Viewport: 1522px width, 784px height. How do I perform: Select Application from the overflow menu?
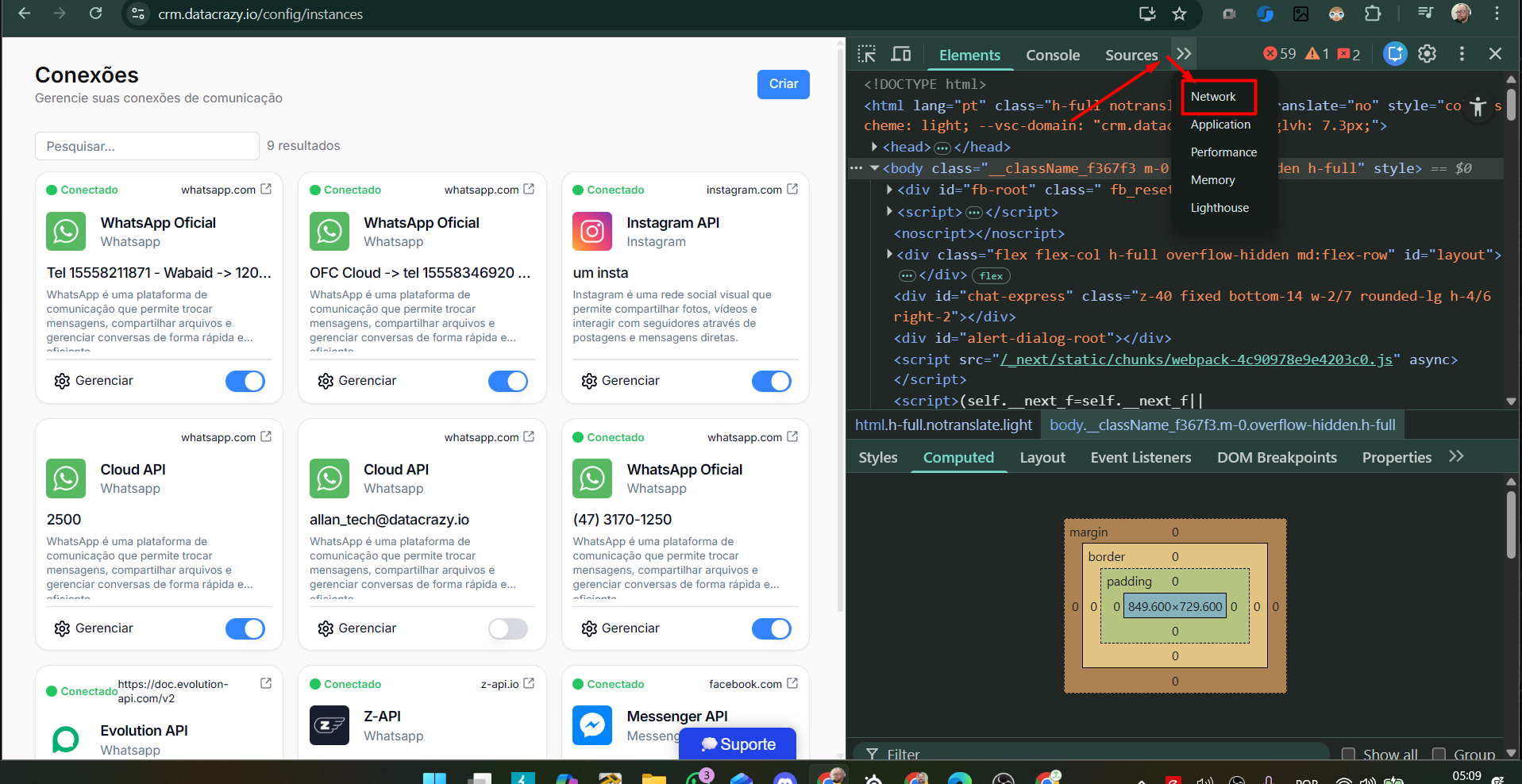click(x=1220, y=125)
